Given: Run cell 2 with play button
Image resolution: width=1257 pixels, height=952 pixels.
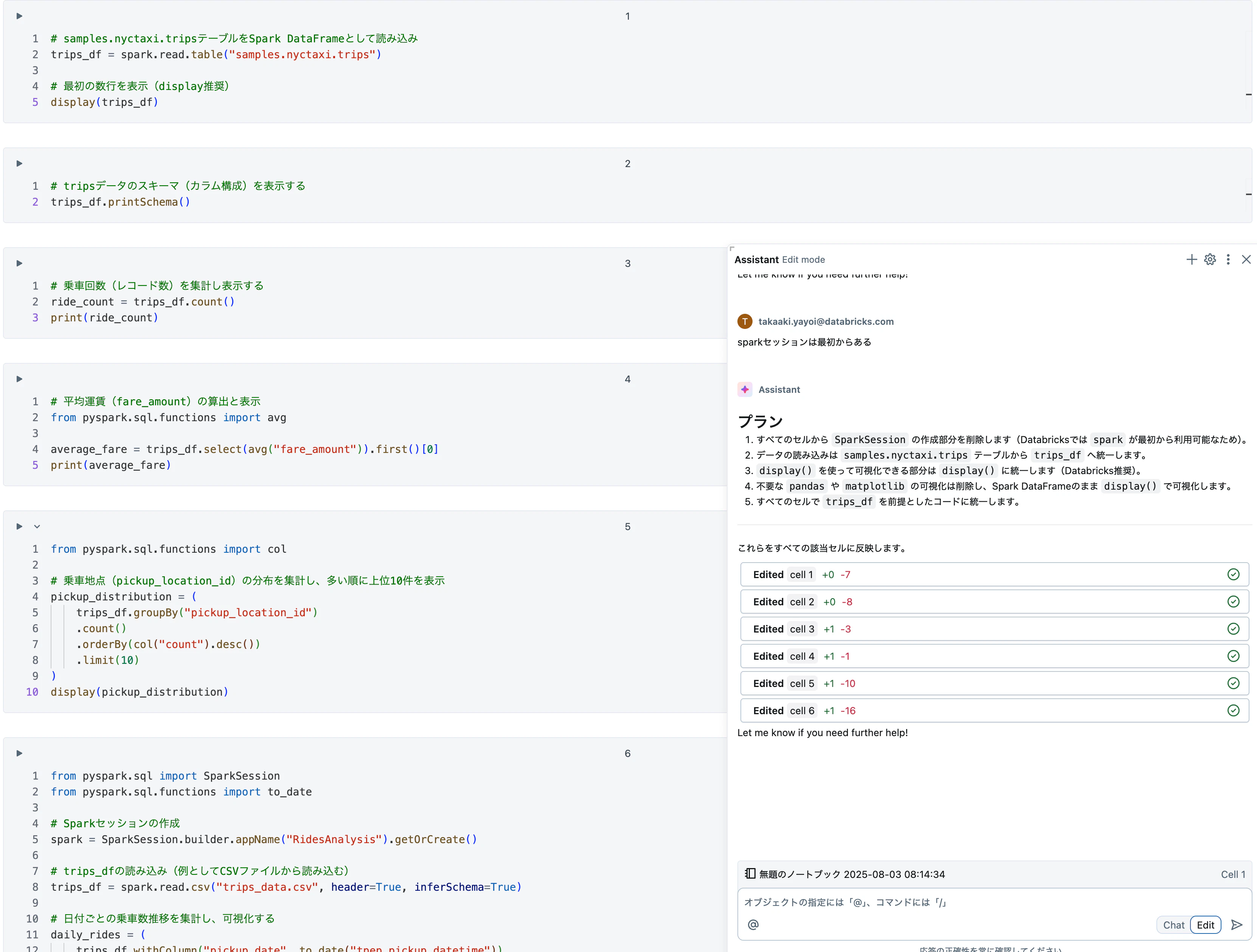Looking at the screenshot, I should click(x=19, y=164).
